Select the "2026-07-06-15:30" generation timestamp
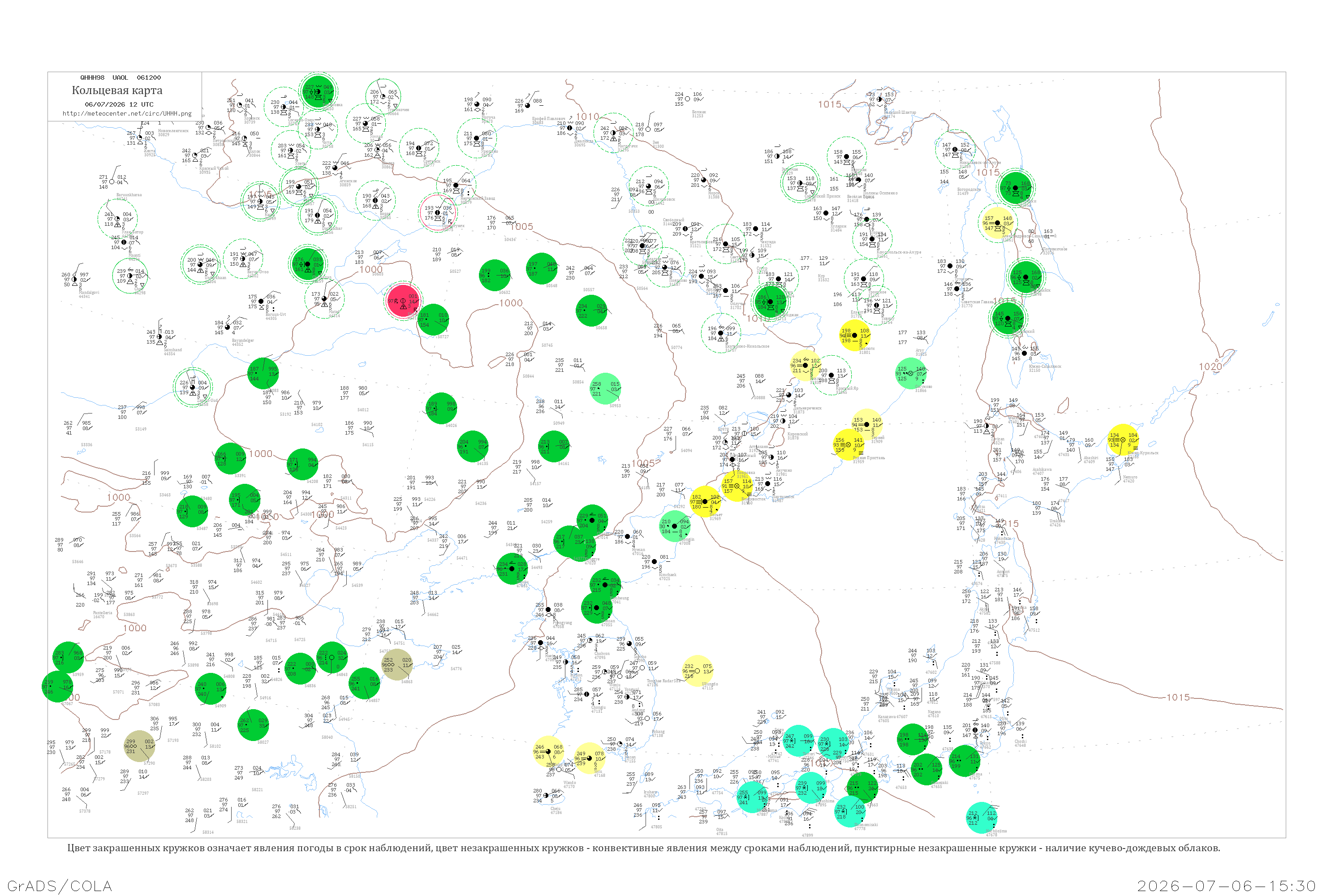The image size is (1344, 896). [1226, 886]
